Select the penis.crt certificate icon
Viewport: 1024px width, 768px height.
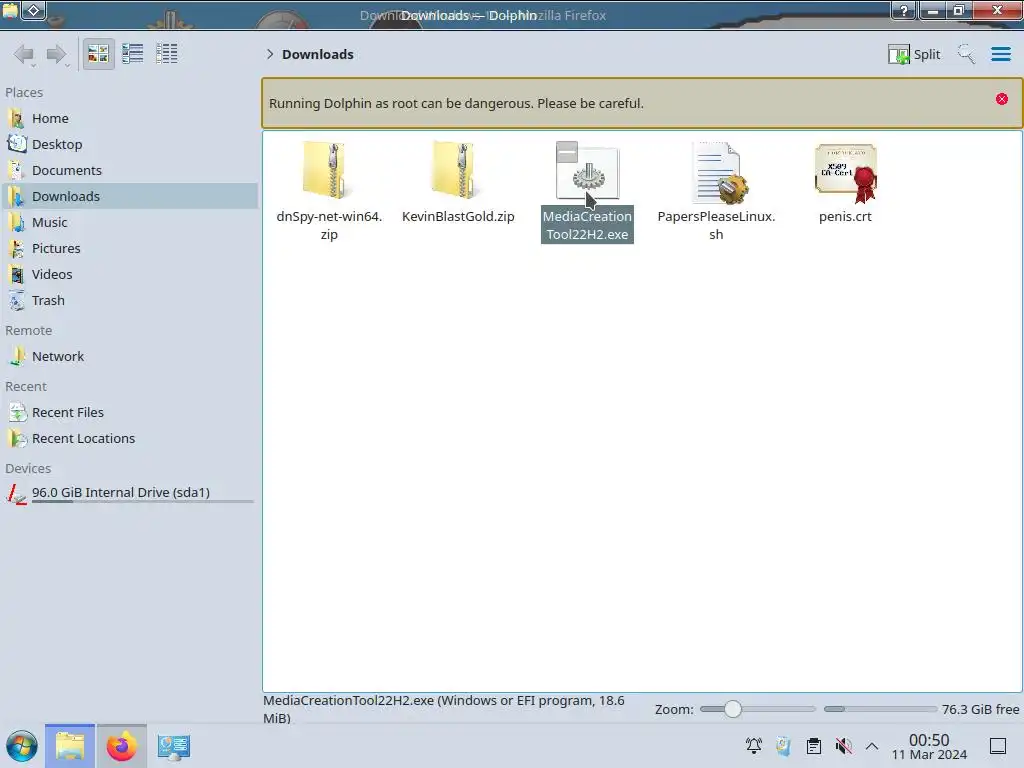point(846,173)
